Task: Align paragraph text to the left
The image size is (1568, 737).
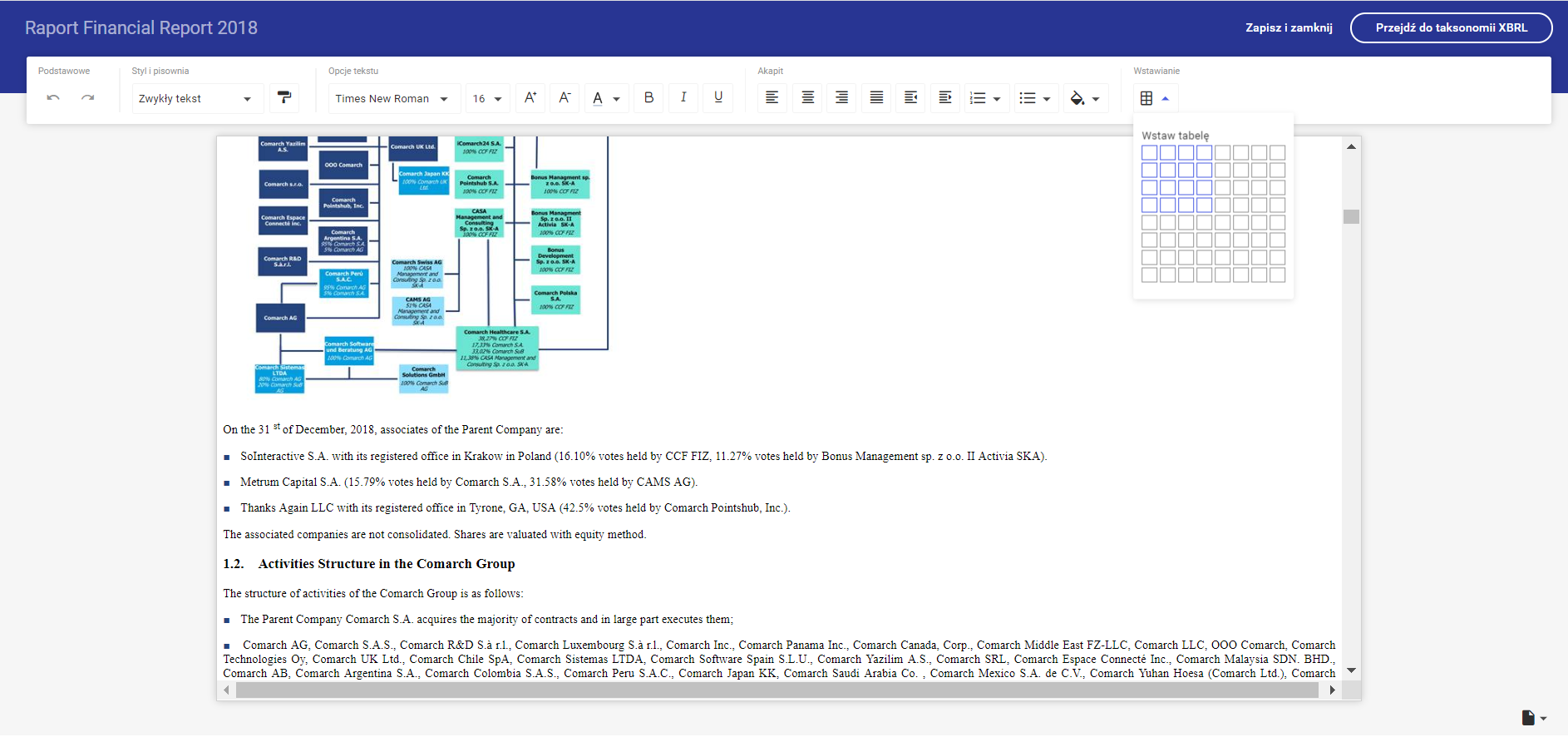Action: coord(772,98)
